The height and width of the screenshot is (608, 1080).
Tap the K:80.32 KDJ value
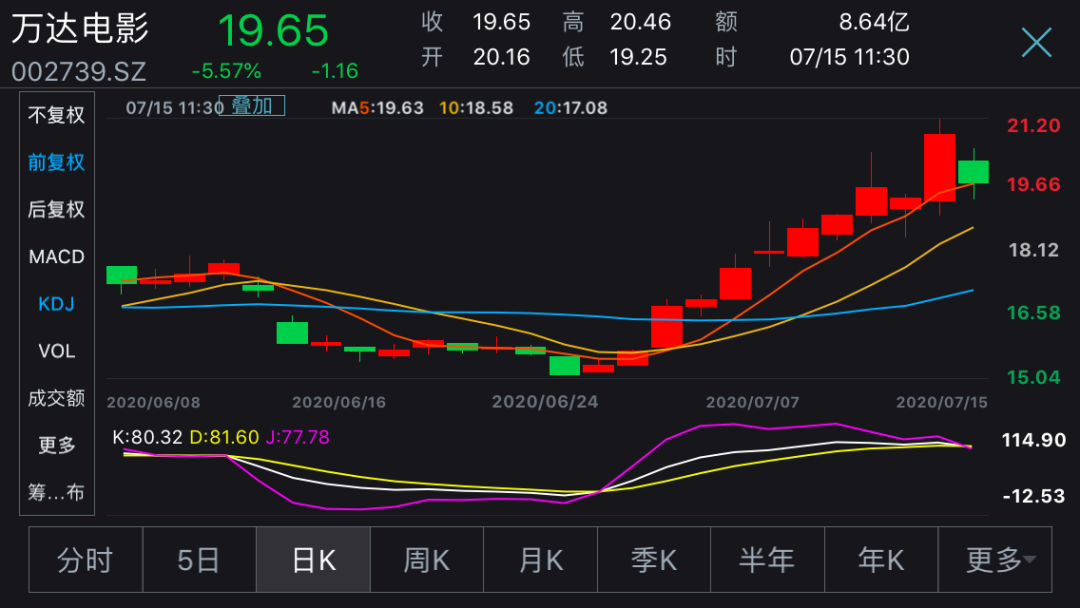(147, 437)
